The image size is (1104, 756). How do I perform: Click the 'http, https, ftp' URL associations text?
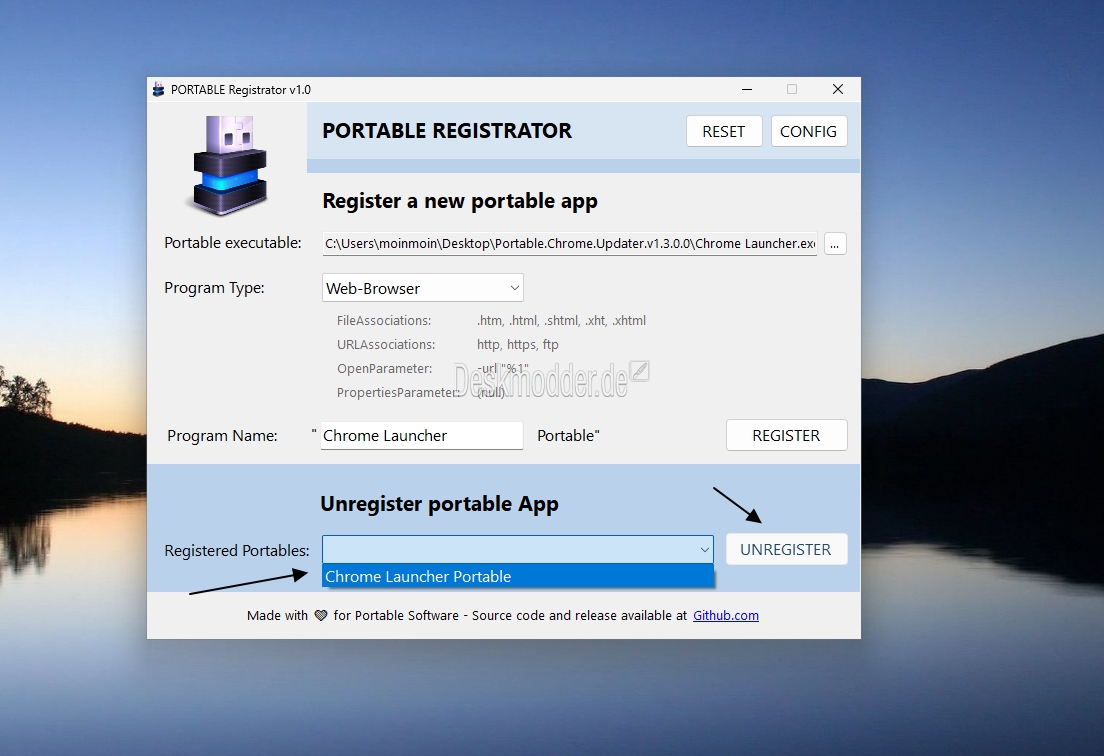point(518,344)
